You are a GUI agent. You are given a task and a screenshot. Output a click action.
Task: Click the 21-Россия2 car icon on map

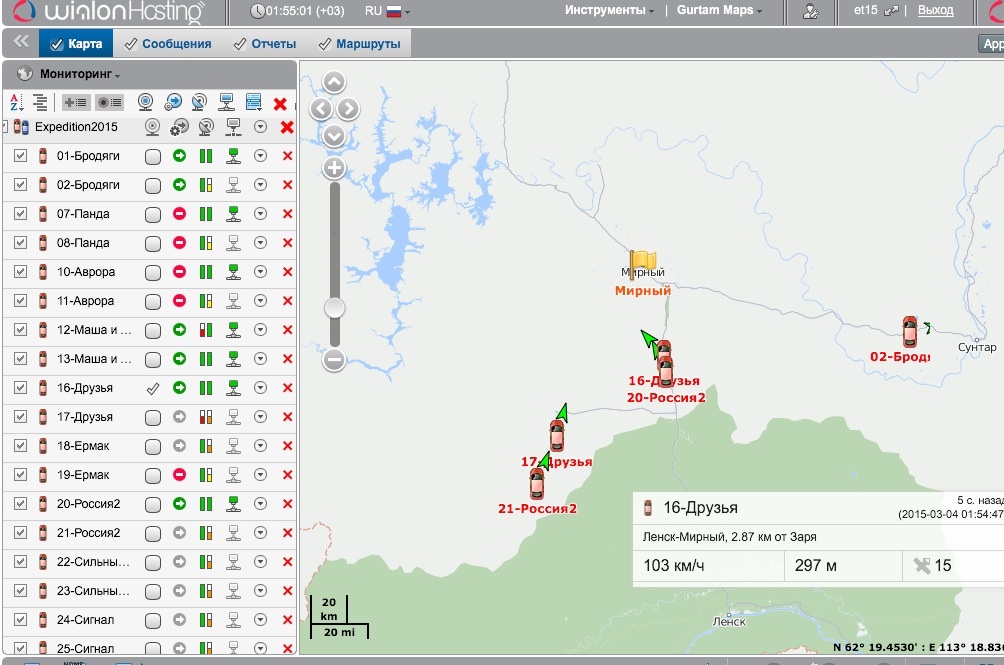point(537,484)
